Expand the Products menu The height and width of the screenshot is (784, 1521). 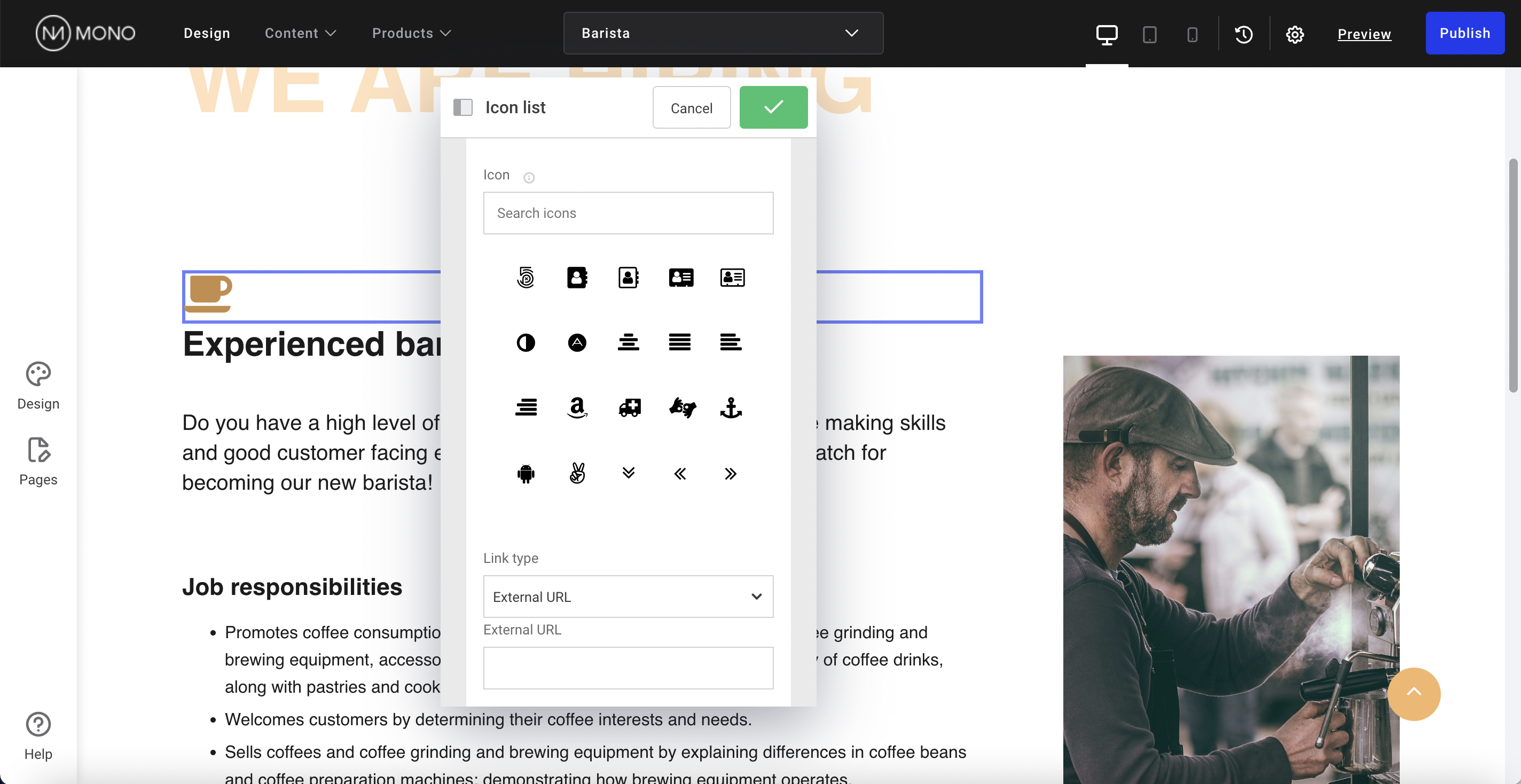click(x=412, y=33)
